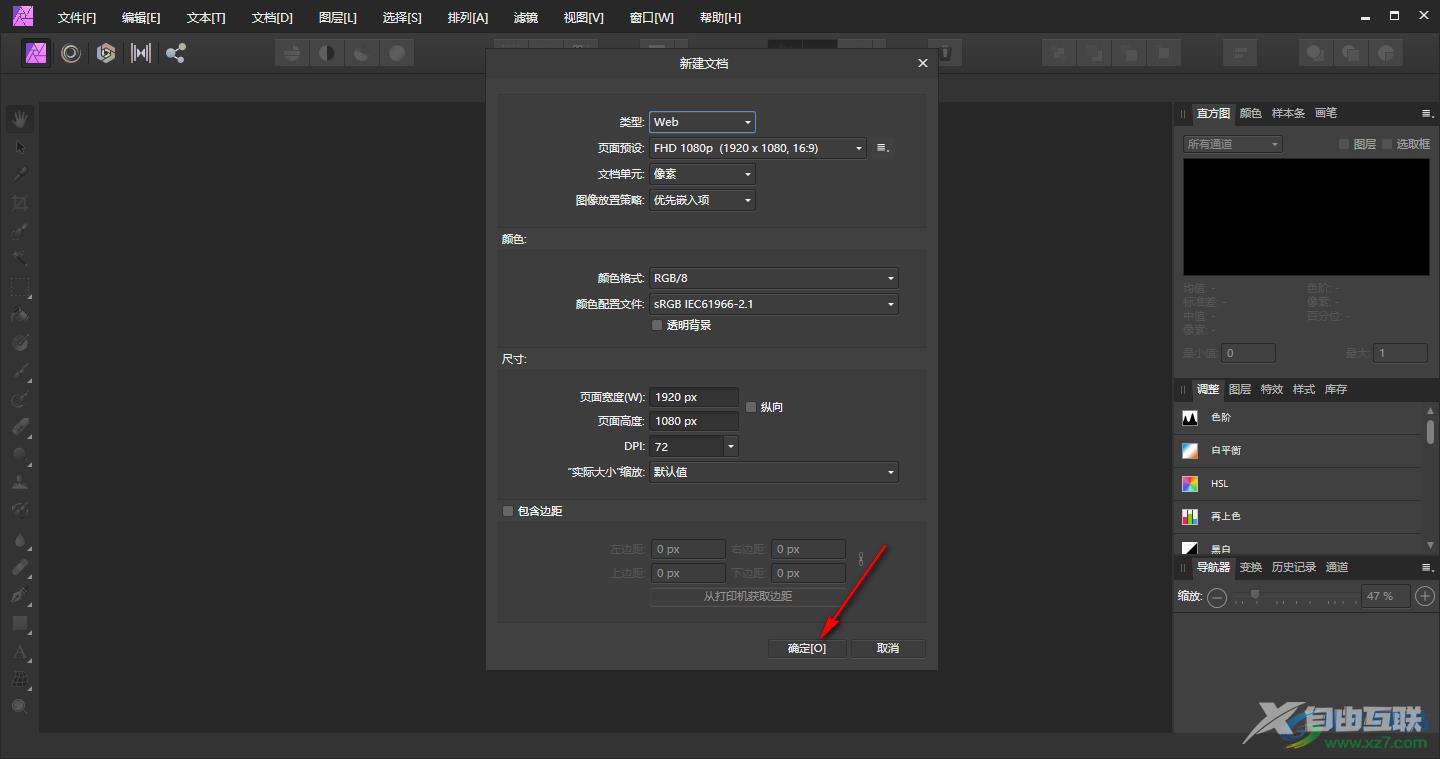Select the Move arrow tool
The width and height of the screenshot is (1440, 759).
click(20, 147)
